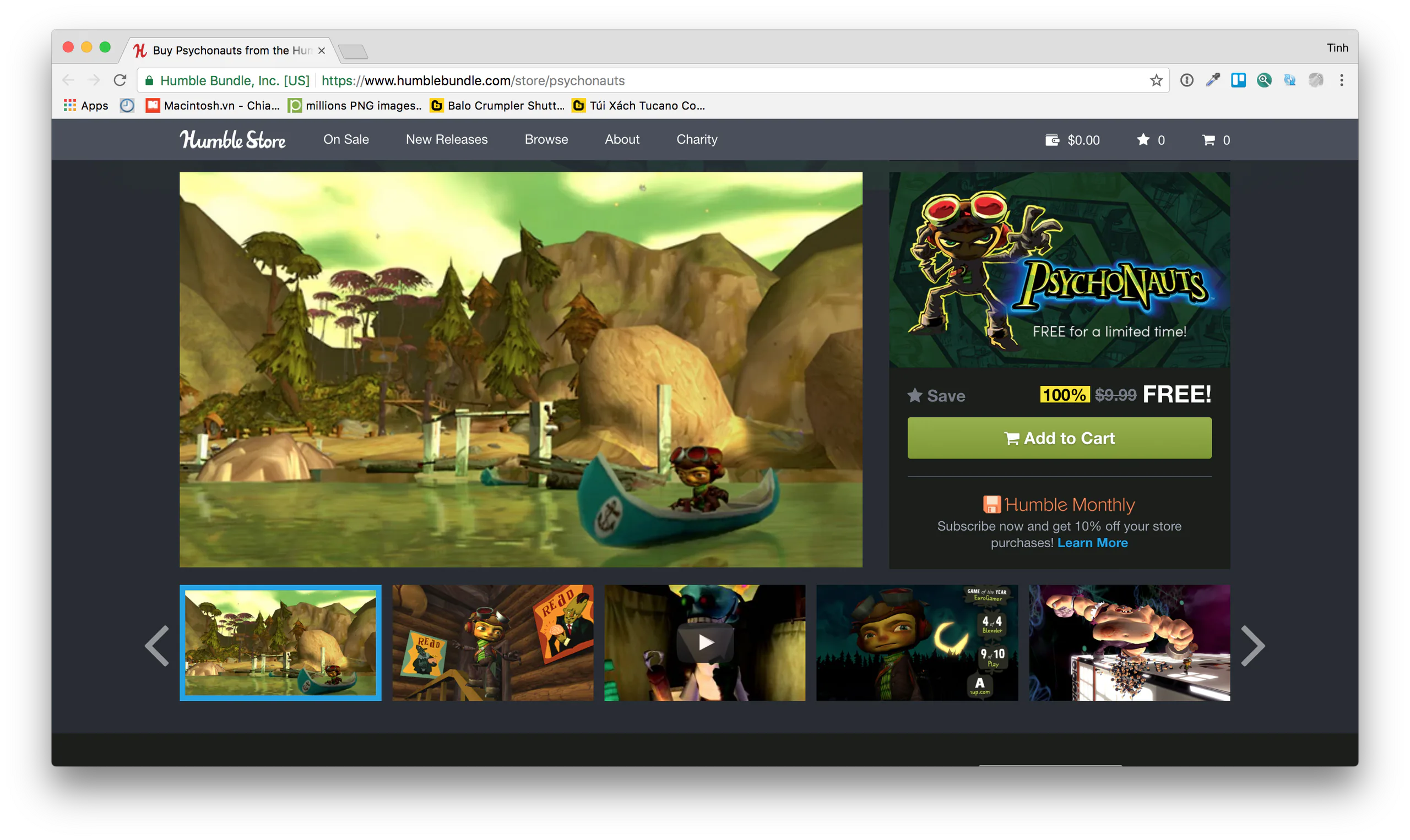Screen dimensions: 1410x840
Task: Open the wishlist star counter
Action: point(1151,140)
